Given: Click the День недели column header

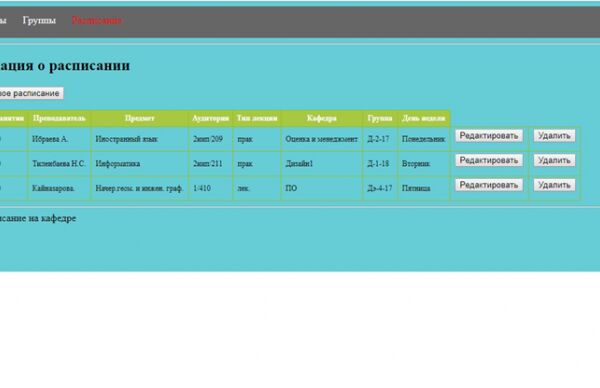Looking at the screenshot, I should 424,118.
